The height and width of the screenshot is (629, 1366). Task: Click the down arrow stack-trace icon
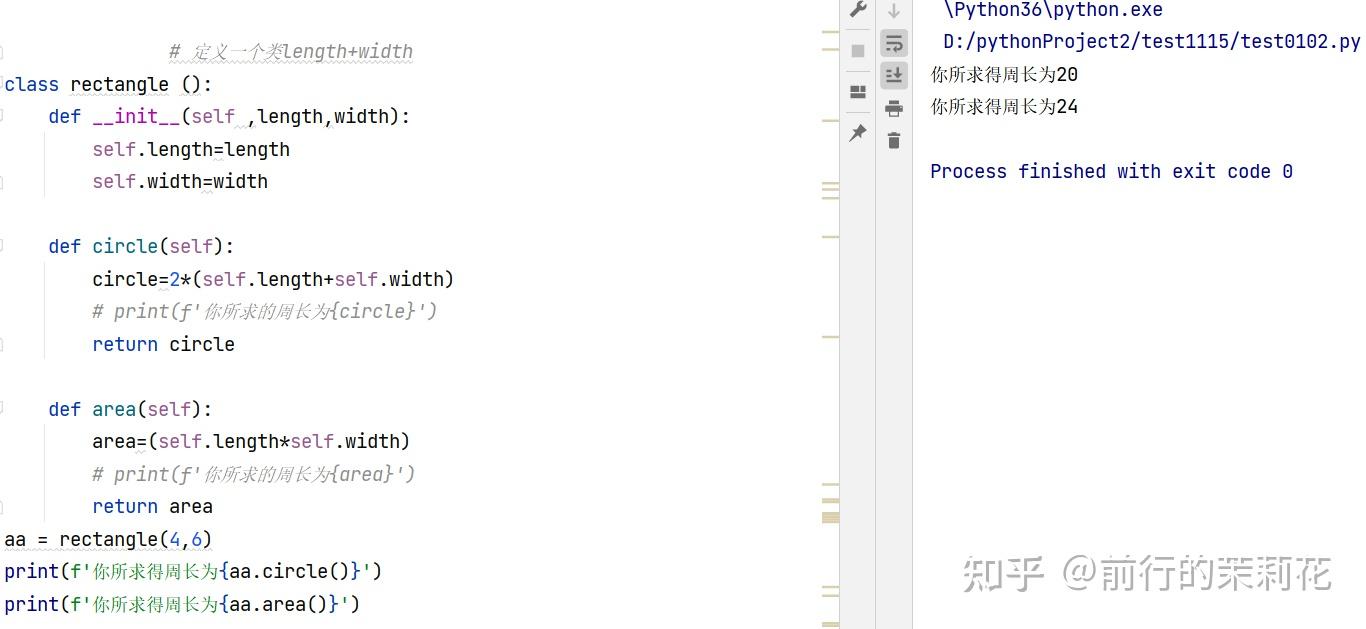pos(894,11)
